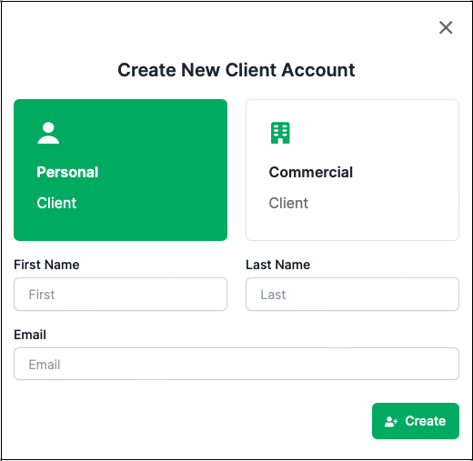This screenshot has height=461, width=473.
Task: Close the Create New Client Account dialog
Action: (x=445, y=28)
